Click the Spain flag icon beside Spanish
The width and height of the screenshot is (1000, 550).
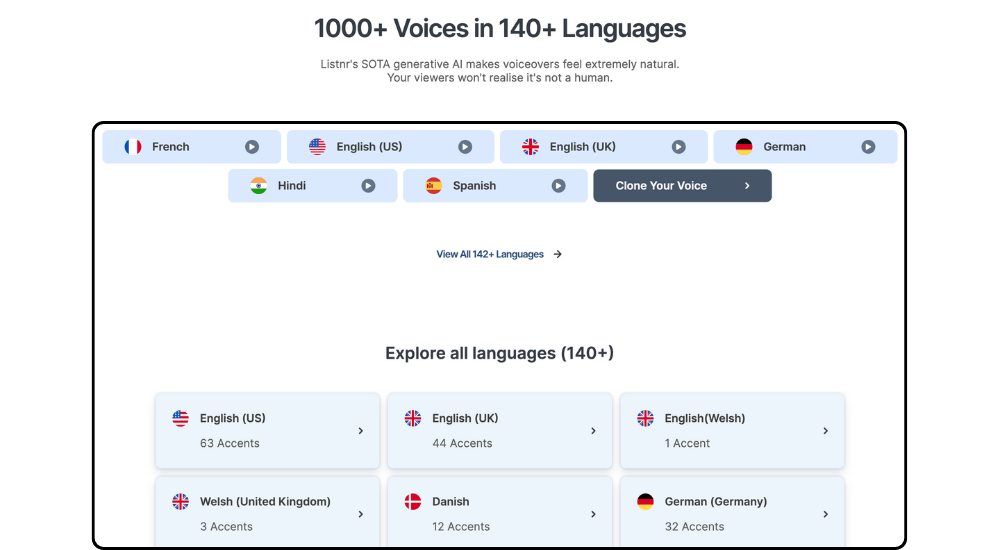433,186
